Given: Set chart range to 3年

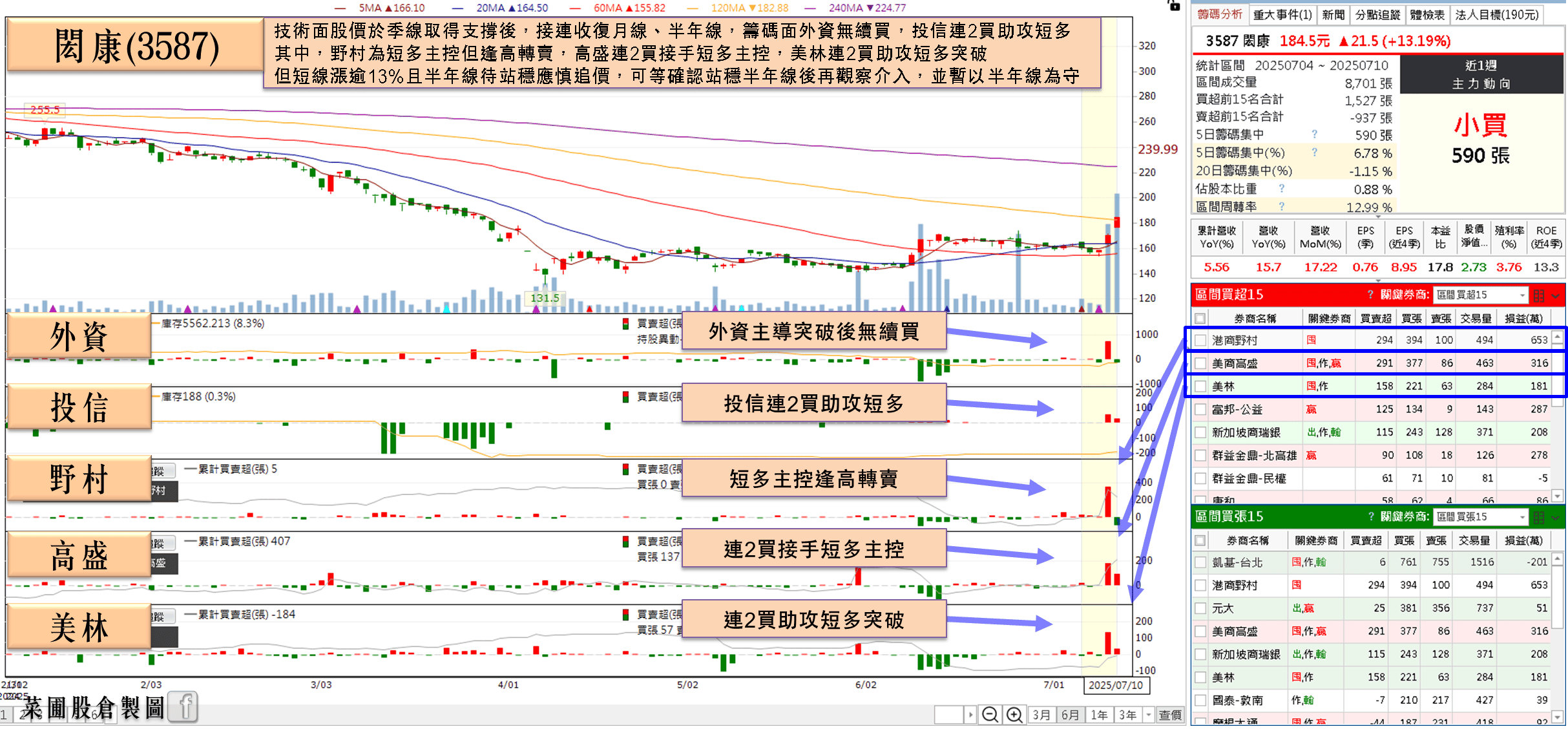Looking at the screenshot, I should 1128,715.
